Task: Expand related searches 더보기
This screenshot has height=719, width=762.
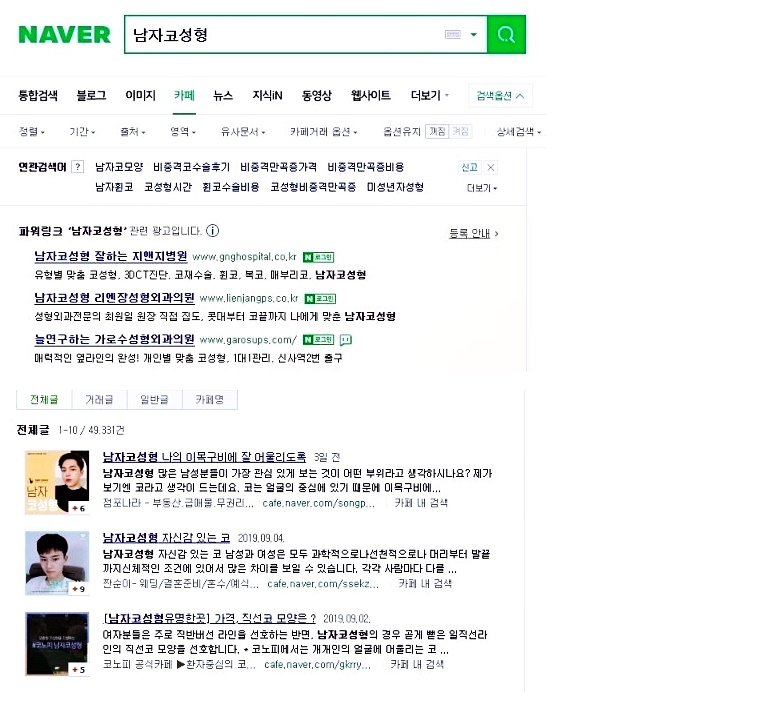Action: click(482, 188)
